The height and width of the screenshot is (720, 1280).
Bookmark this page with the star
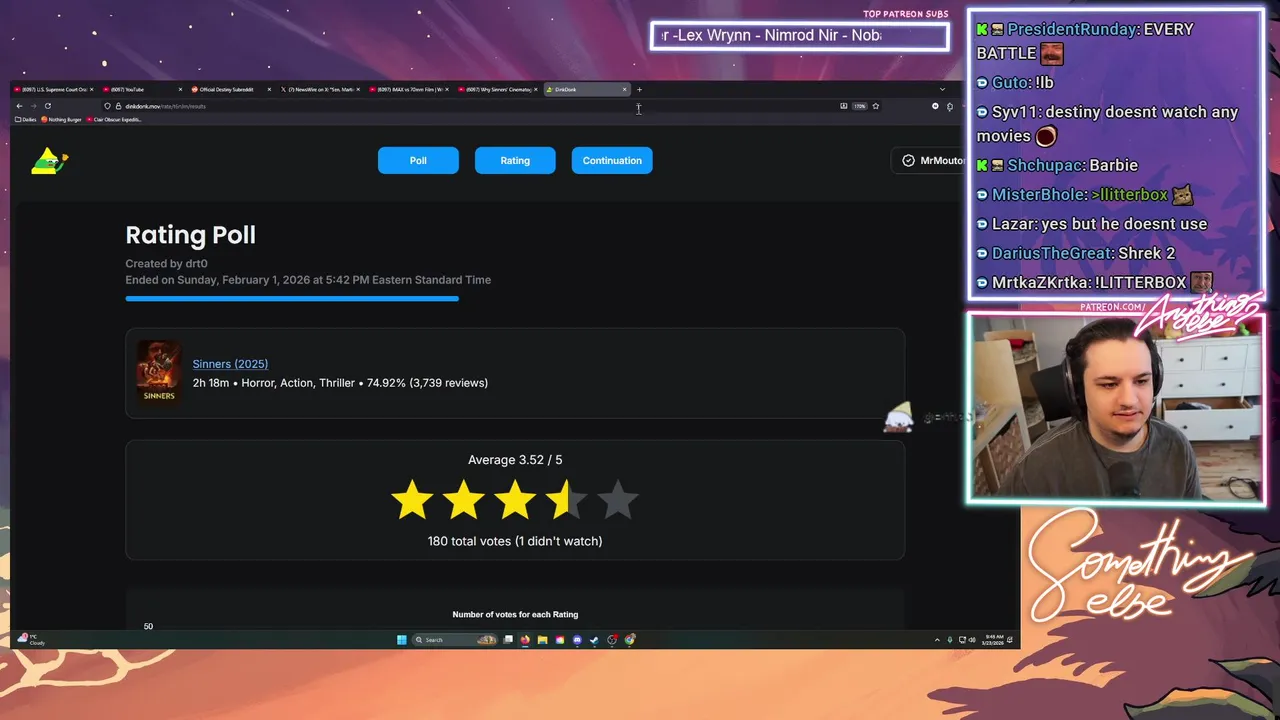point(875,106)
